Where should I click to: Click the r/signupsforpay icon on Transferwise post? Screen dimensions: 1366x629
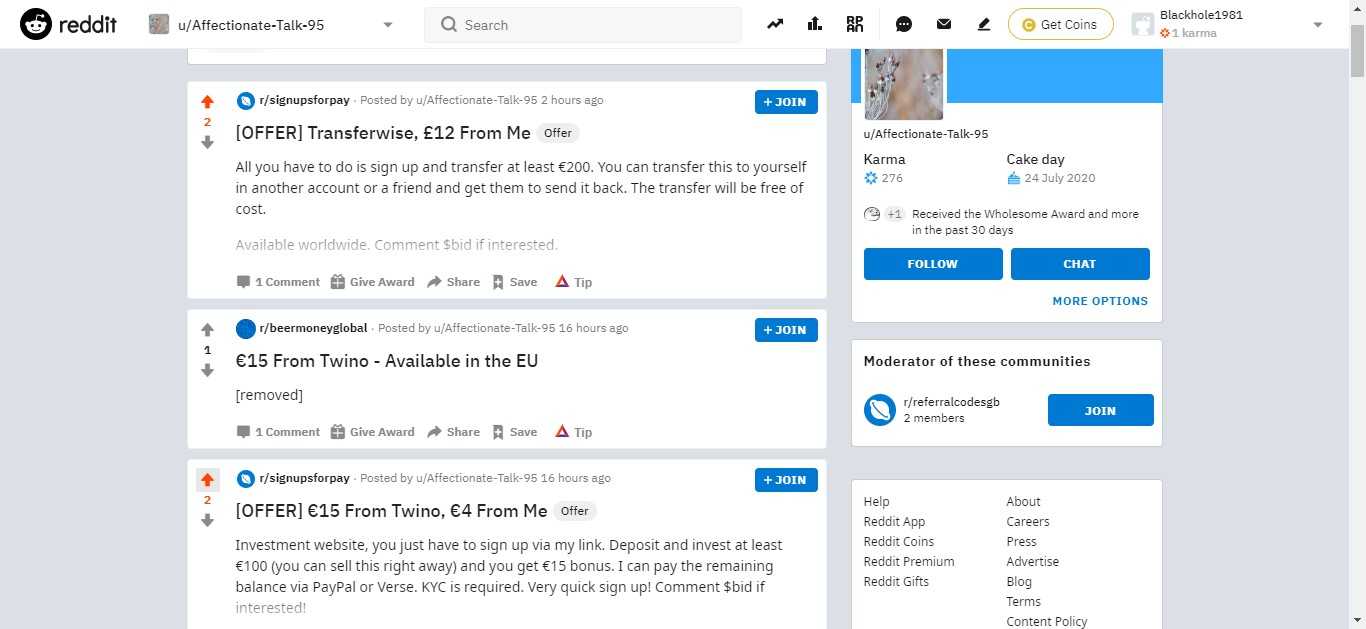point(245,100)
